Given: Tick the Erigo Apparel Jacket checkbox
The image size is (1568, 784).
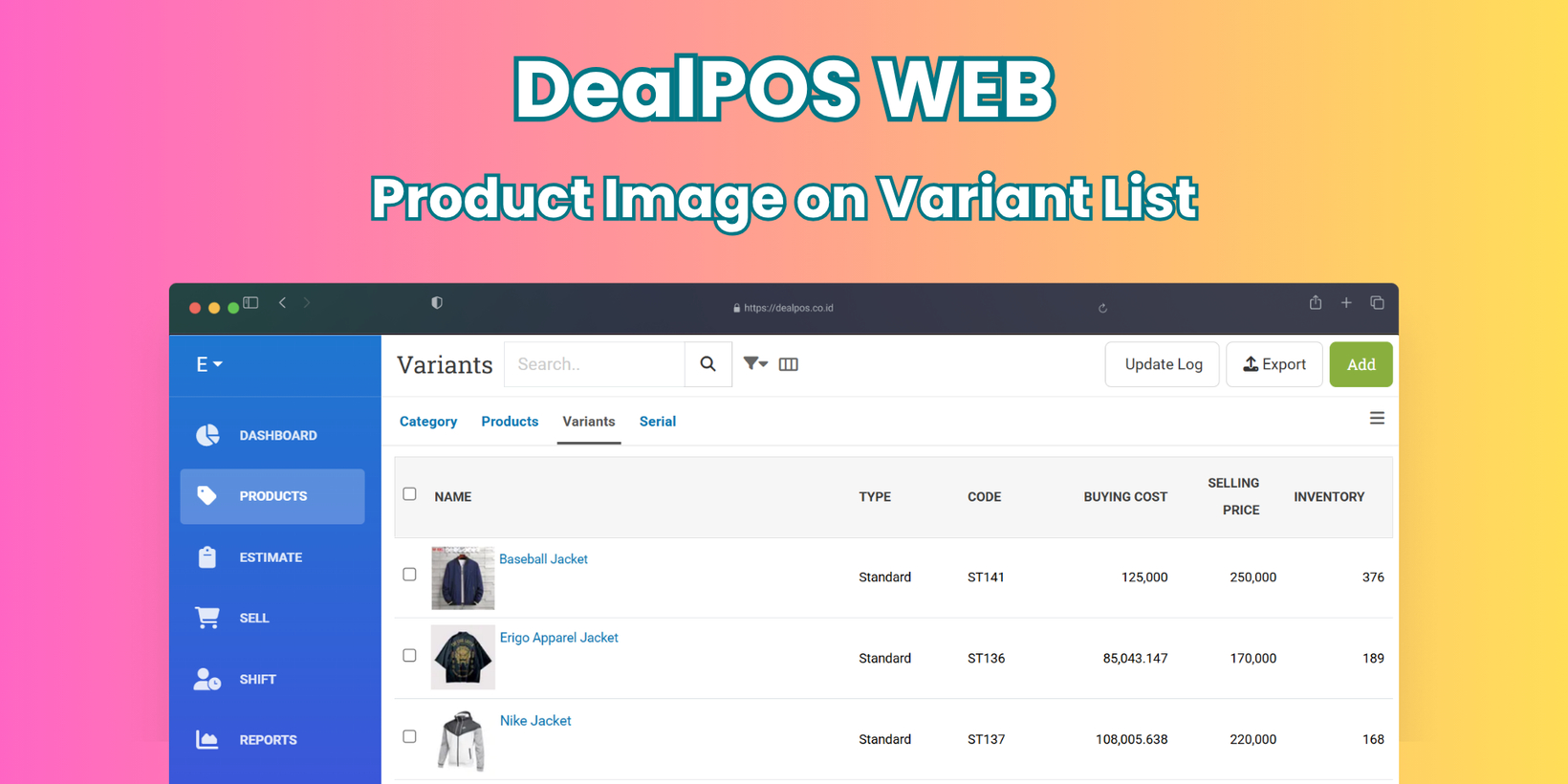Looking at the screenshot, I should [409, 656].
